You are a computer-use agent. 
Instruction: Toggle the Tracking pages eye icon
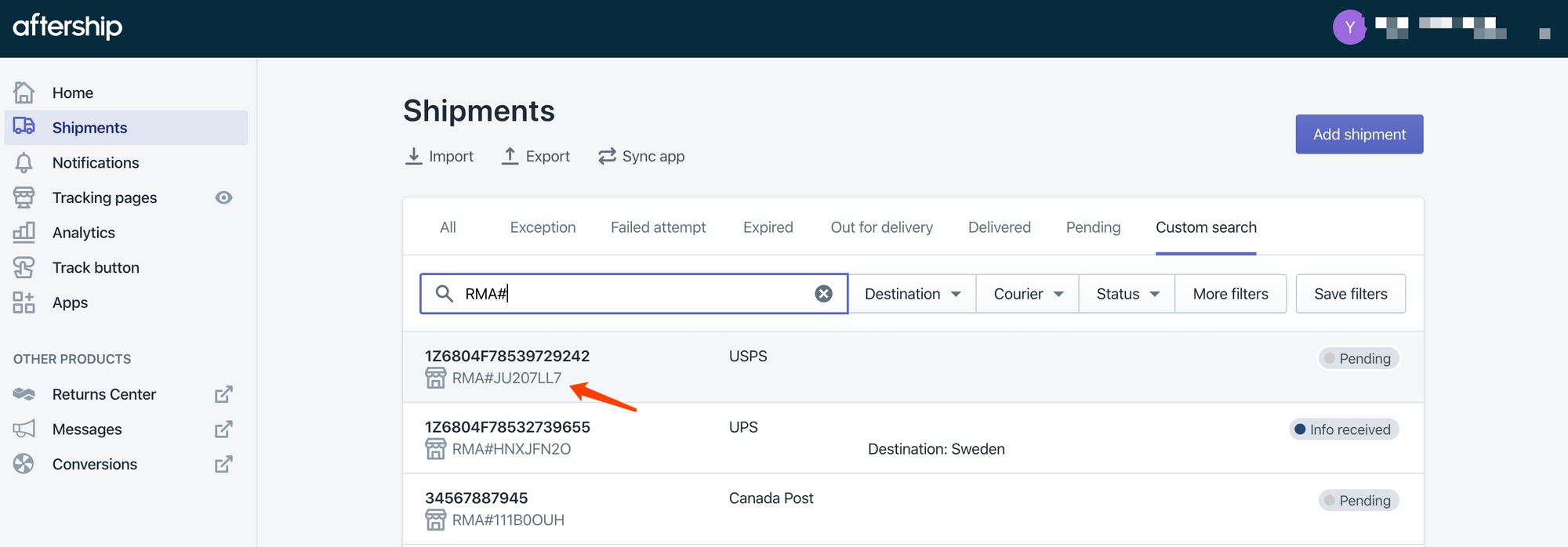pyautogui.click(x=223, y=197)
